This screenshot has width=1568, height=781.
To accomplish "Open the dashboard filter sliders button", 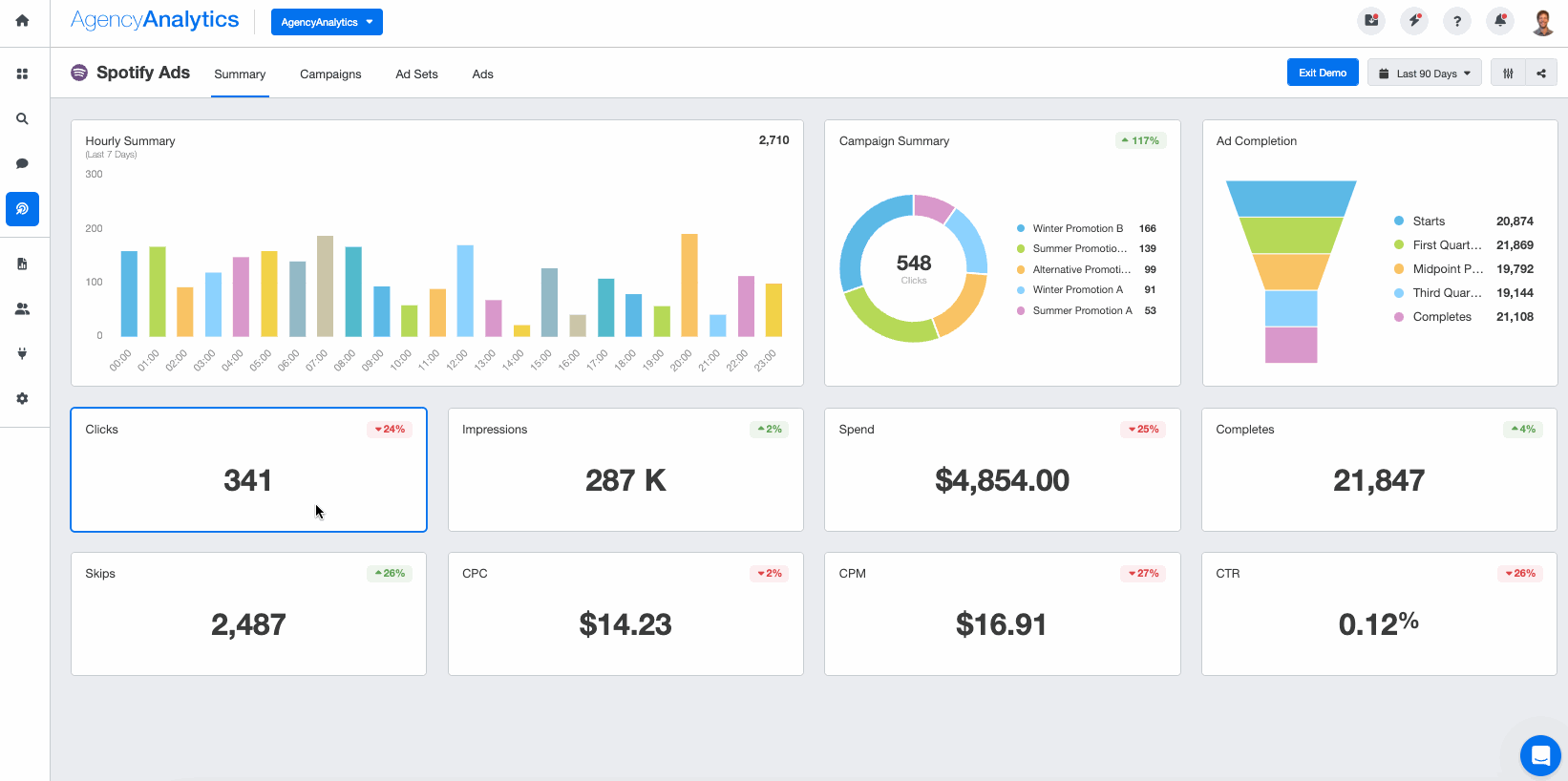I will click(1508, 74).
